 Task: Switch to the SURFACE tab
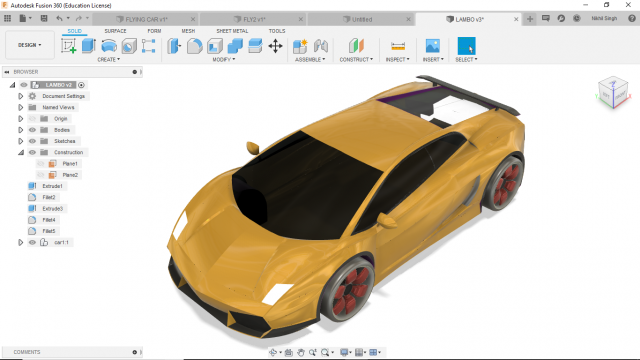pyautogui.click(x=116, y=31)
